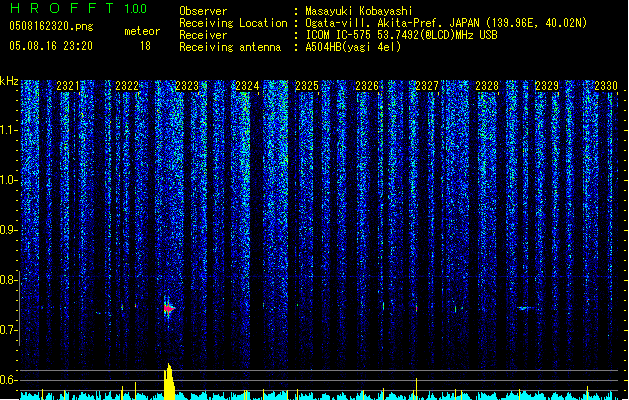629x400 pixels.
Task: Click the 2322 time marker
Action: [127, 86]
